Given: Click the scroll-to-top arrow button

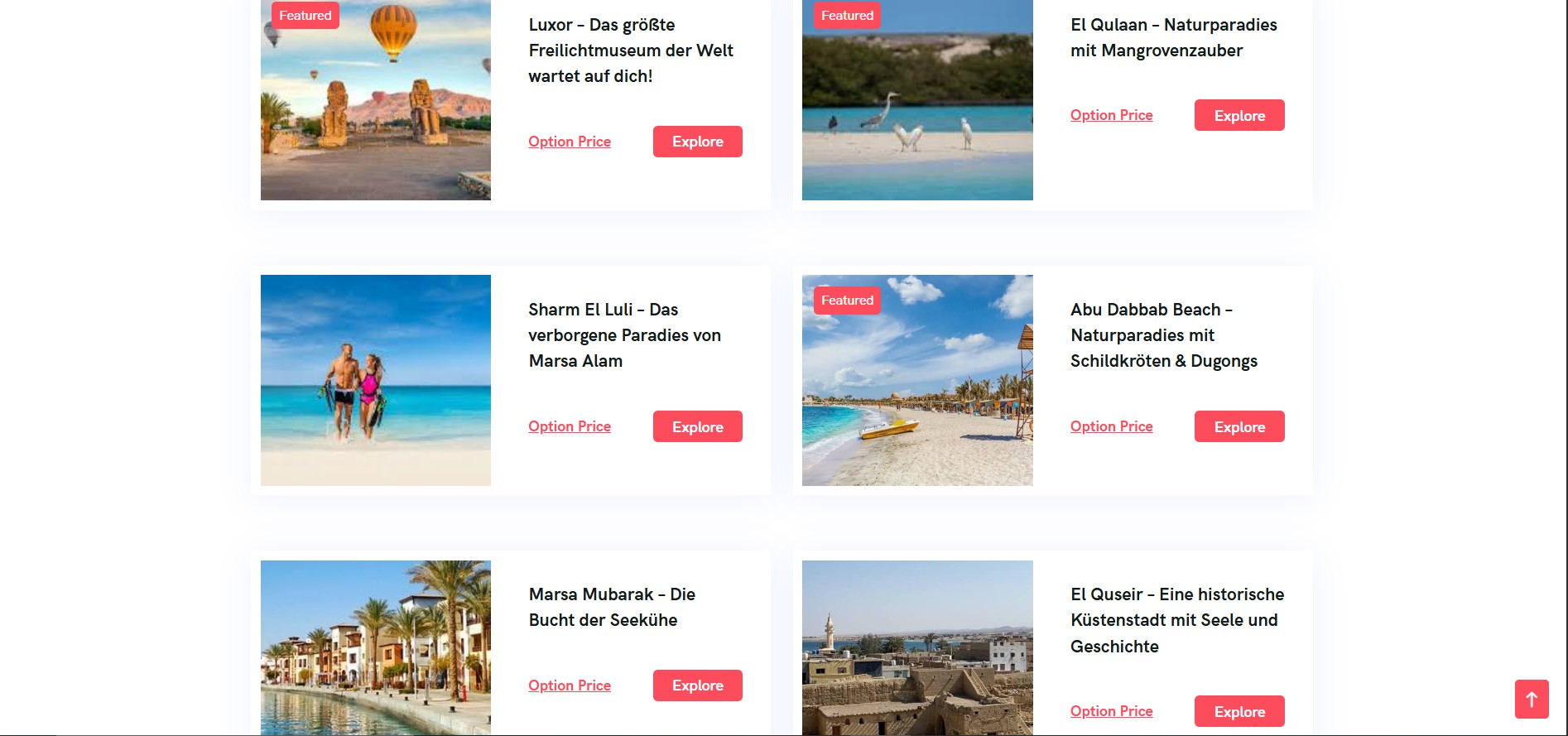Looking at the screenshot, I should point(1532,700).
